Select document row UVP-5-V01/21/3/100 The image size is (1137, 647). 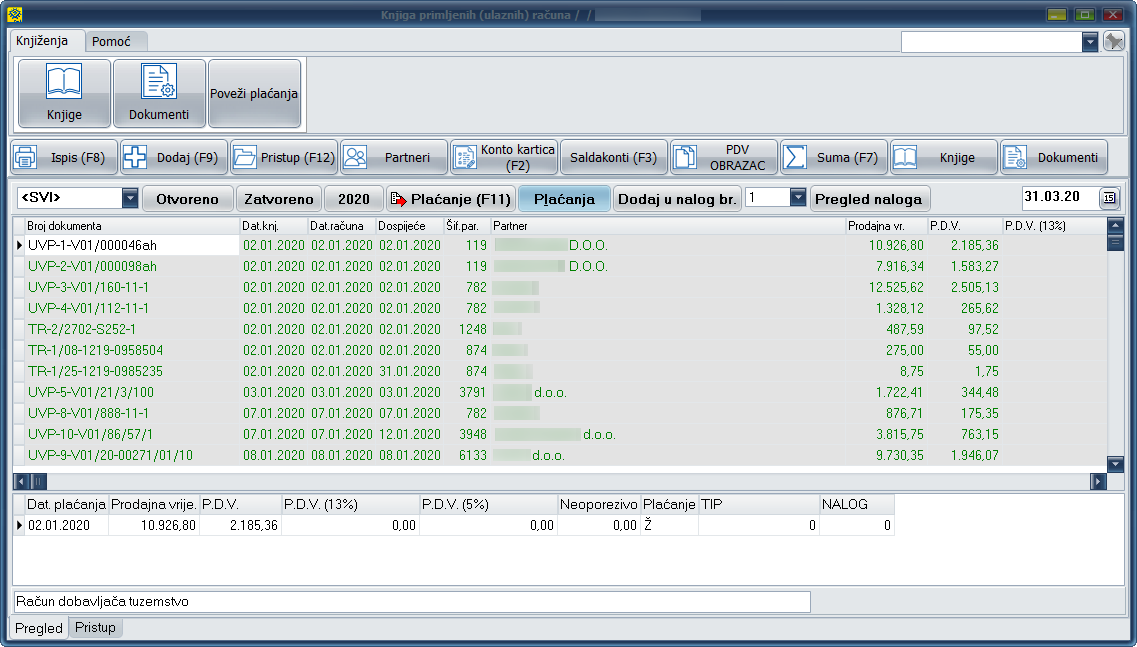click(x=91, y=392)
